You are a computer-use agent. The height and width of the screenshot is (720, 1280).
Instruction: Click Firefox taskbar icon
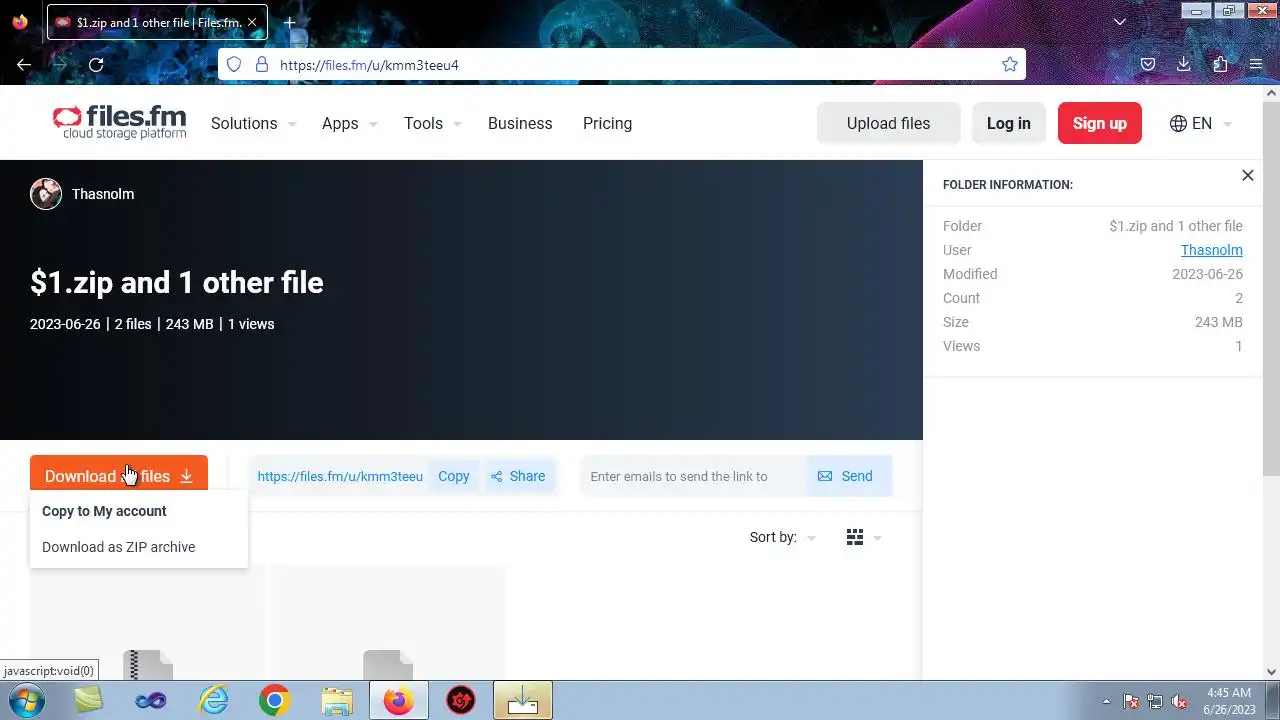(398, 701)
